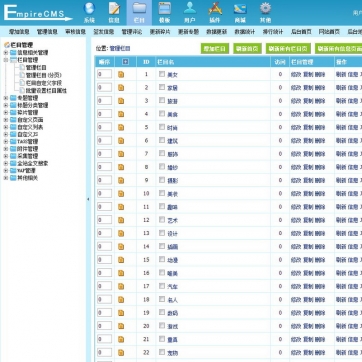Click 复制 link in row ID 10
This screenshot has width=362, height=362.
click(x=308, y=194)
